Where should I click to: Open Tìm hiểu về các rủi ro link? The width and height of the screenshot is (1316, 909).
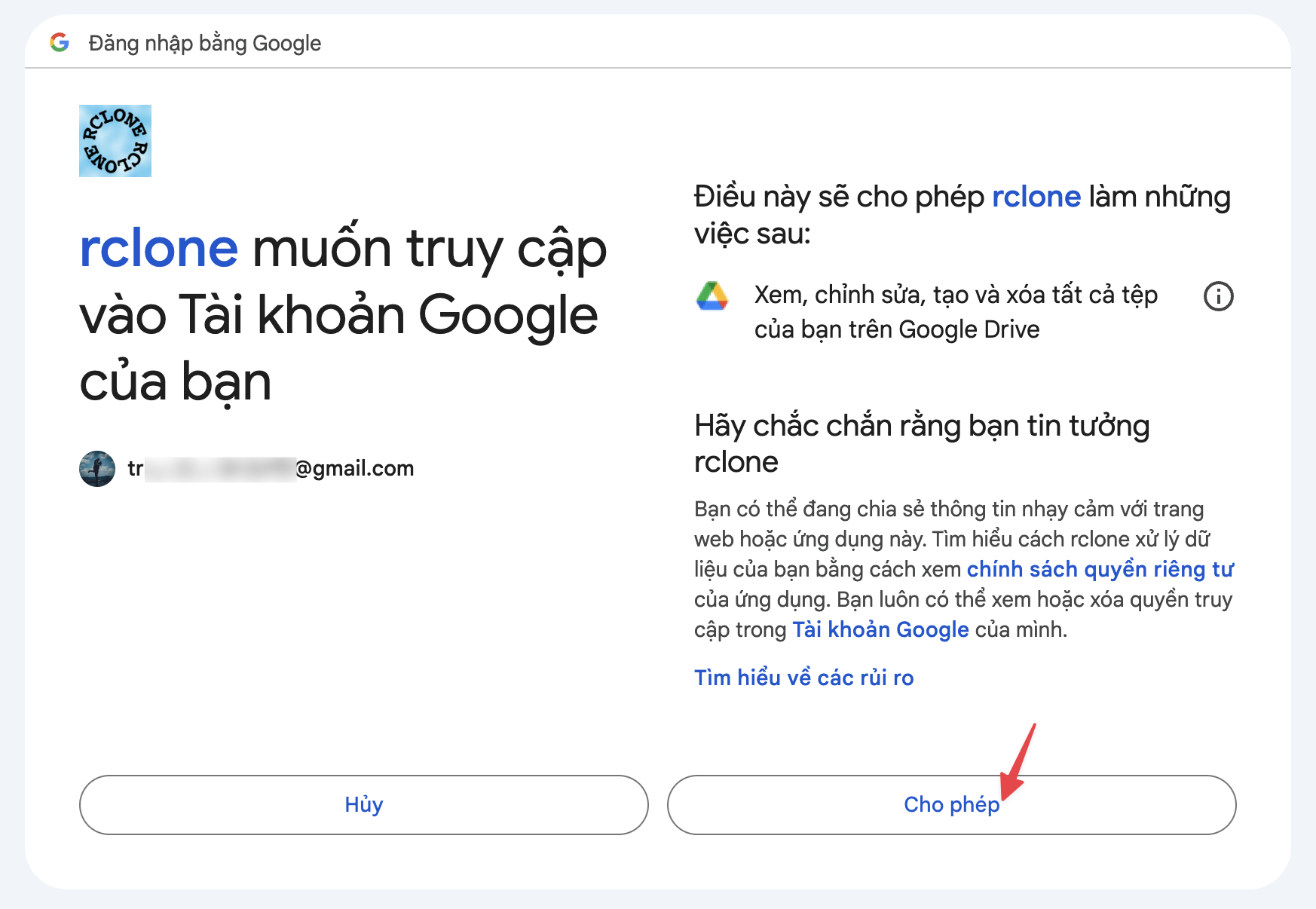point(804,678)
